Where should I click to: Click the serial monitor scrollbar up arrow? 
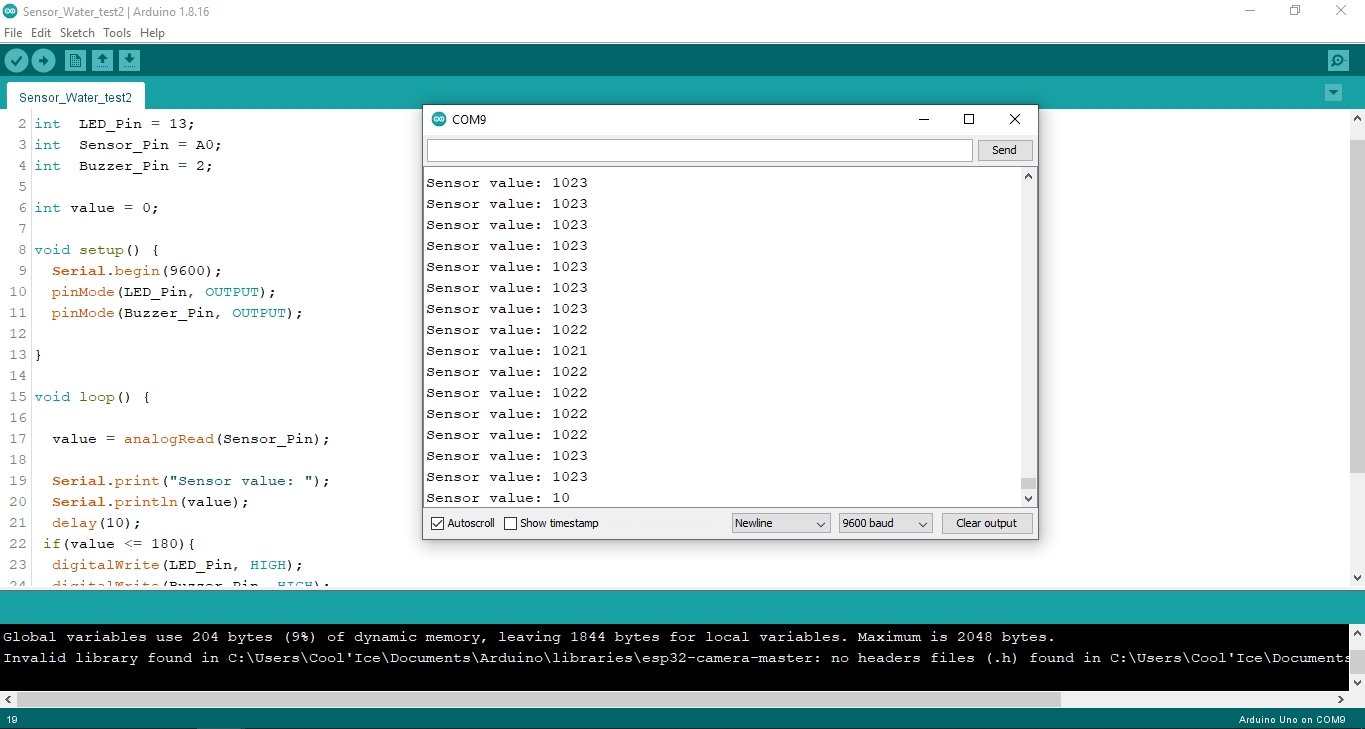[1028, 176]
